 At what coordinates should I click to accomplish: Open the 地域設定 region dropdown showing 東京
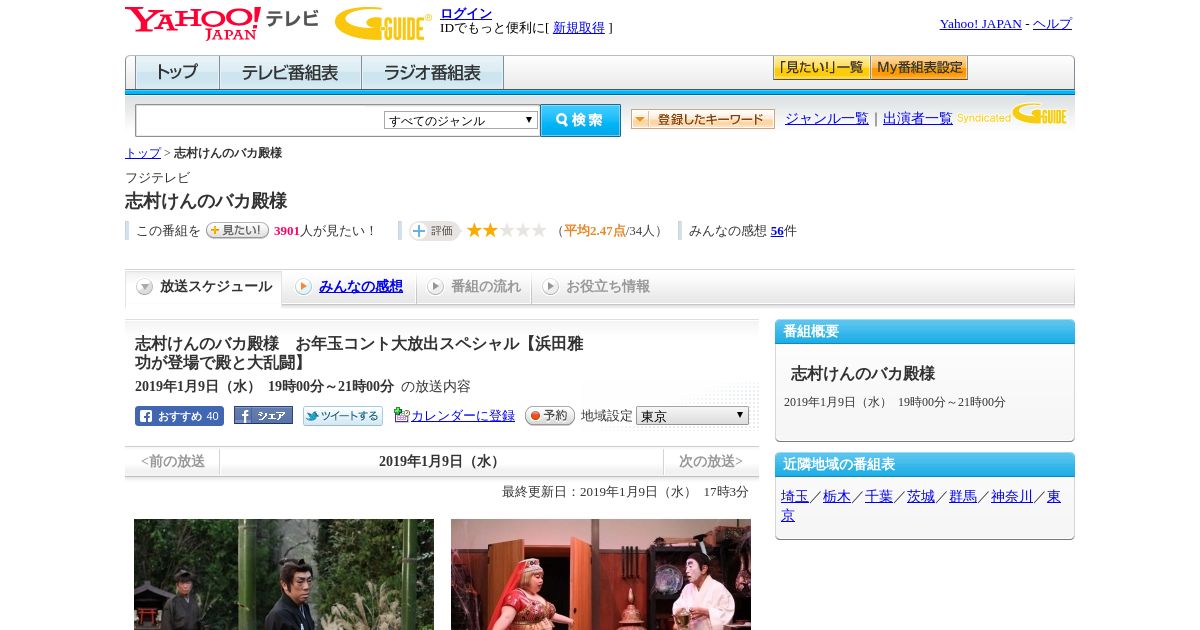(x=692, y=415)
